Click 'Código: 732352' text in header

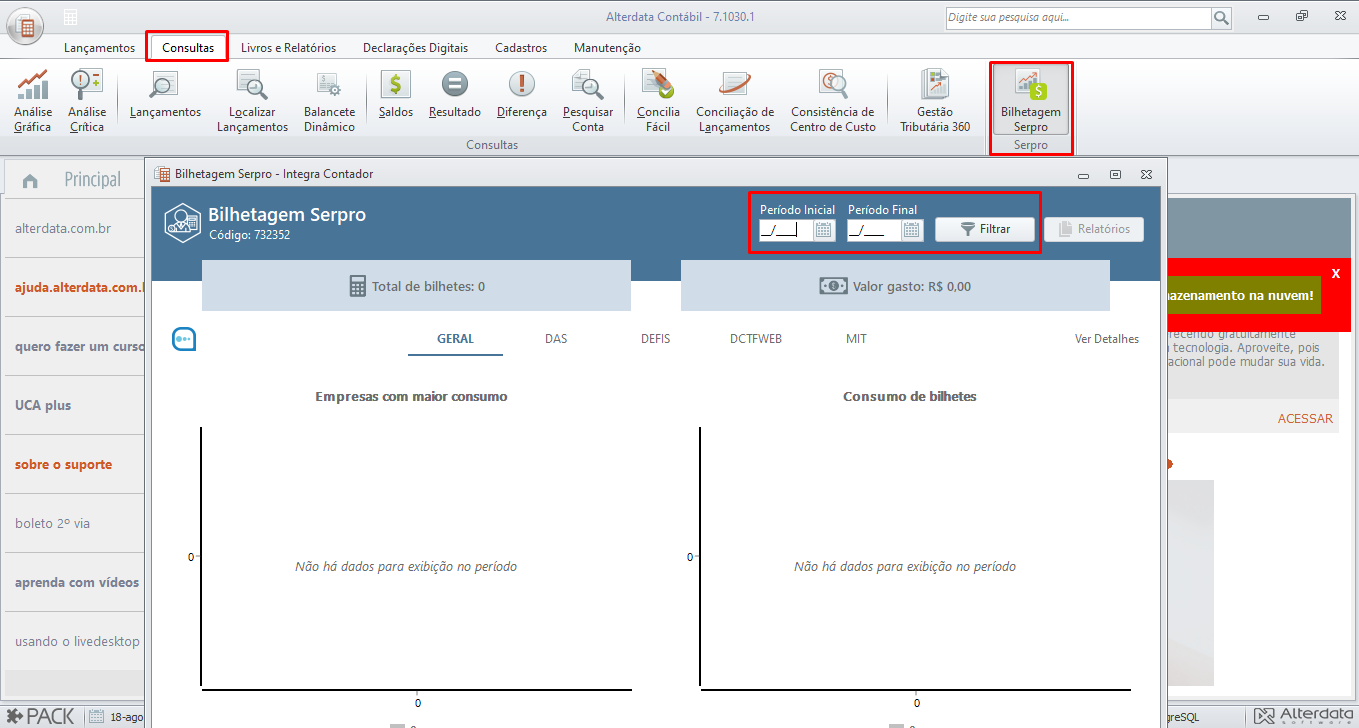250,235
